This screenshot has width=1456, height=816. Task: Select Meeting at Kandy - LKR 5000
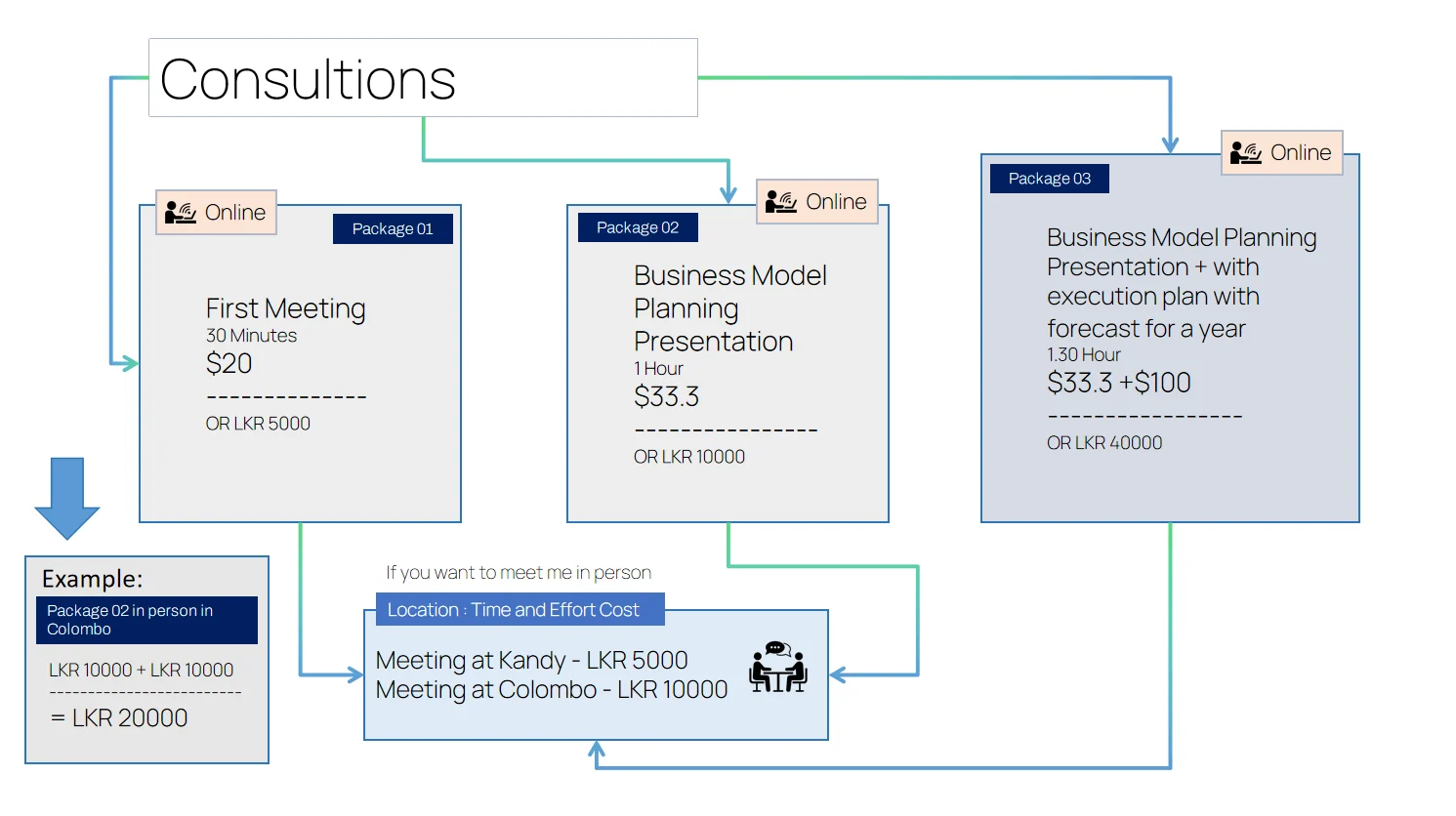(531, 661)
